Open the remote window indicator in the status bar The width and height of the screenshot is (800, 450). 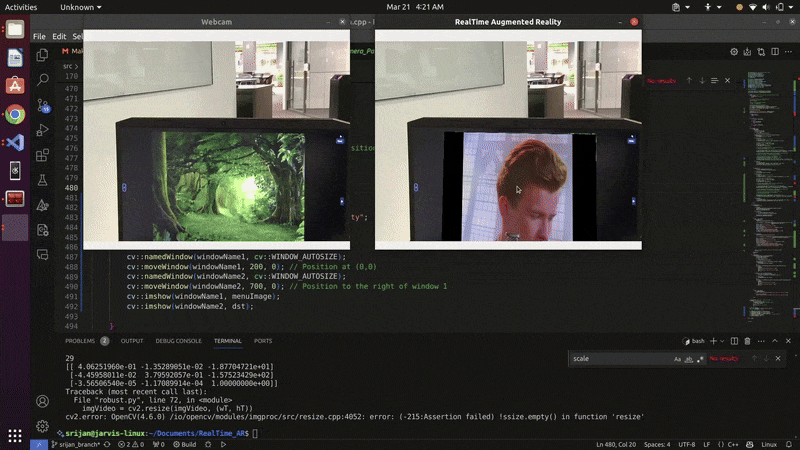39,444
